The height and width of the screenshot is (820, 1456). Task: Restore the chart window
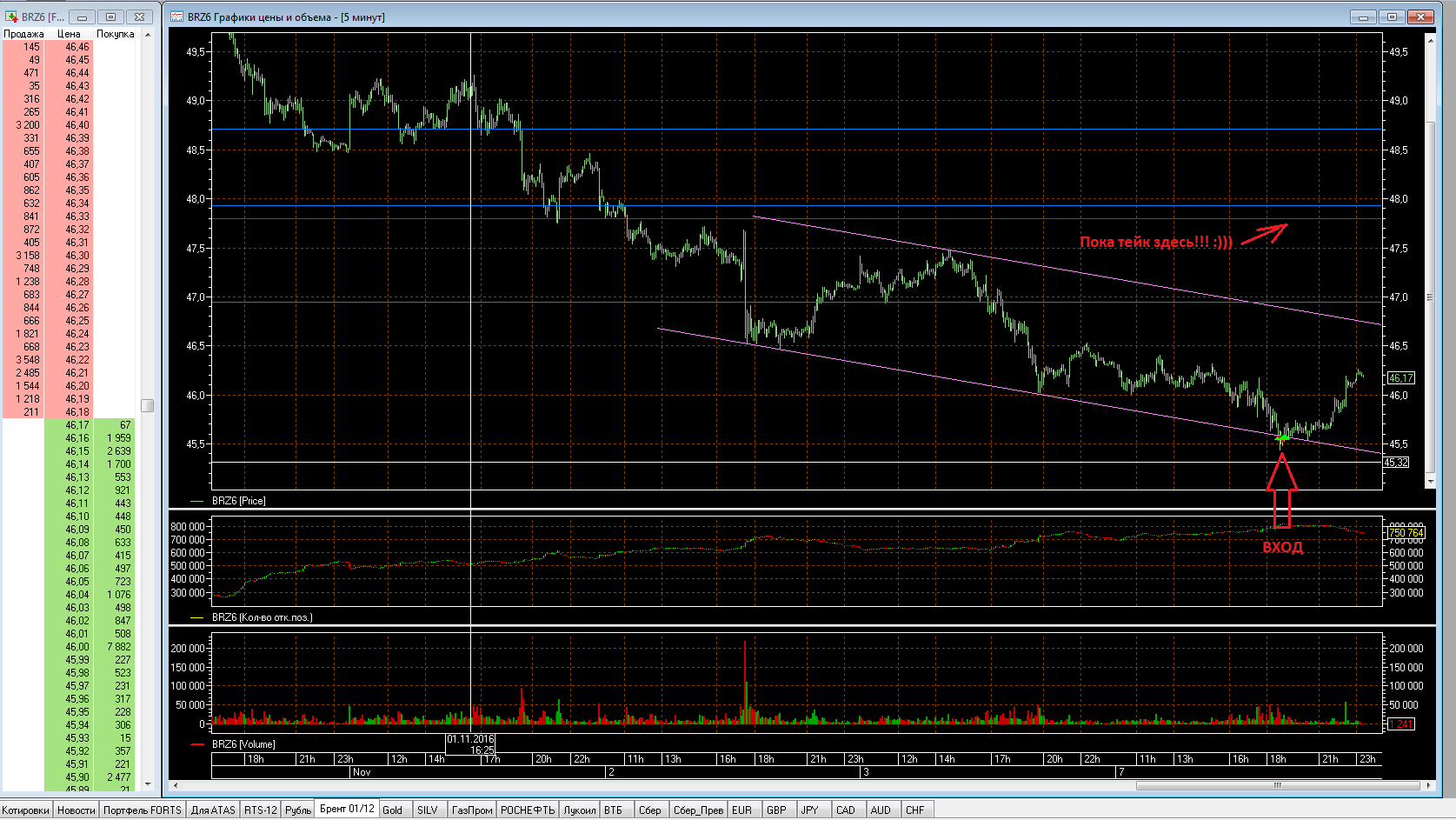point(1392,17)
